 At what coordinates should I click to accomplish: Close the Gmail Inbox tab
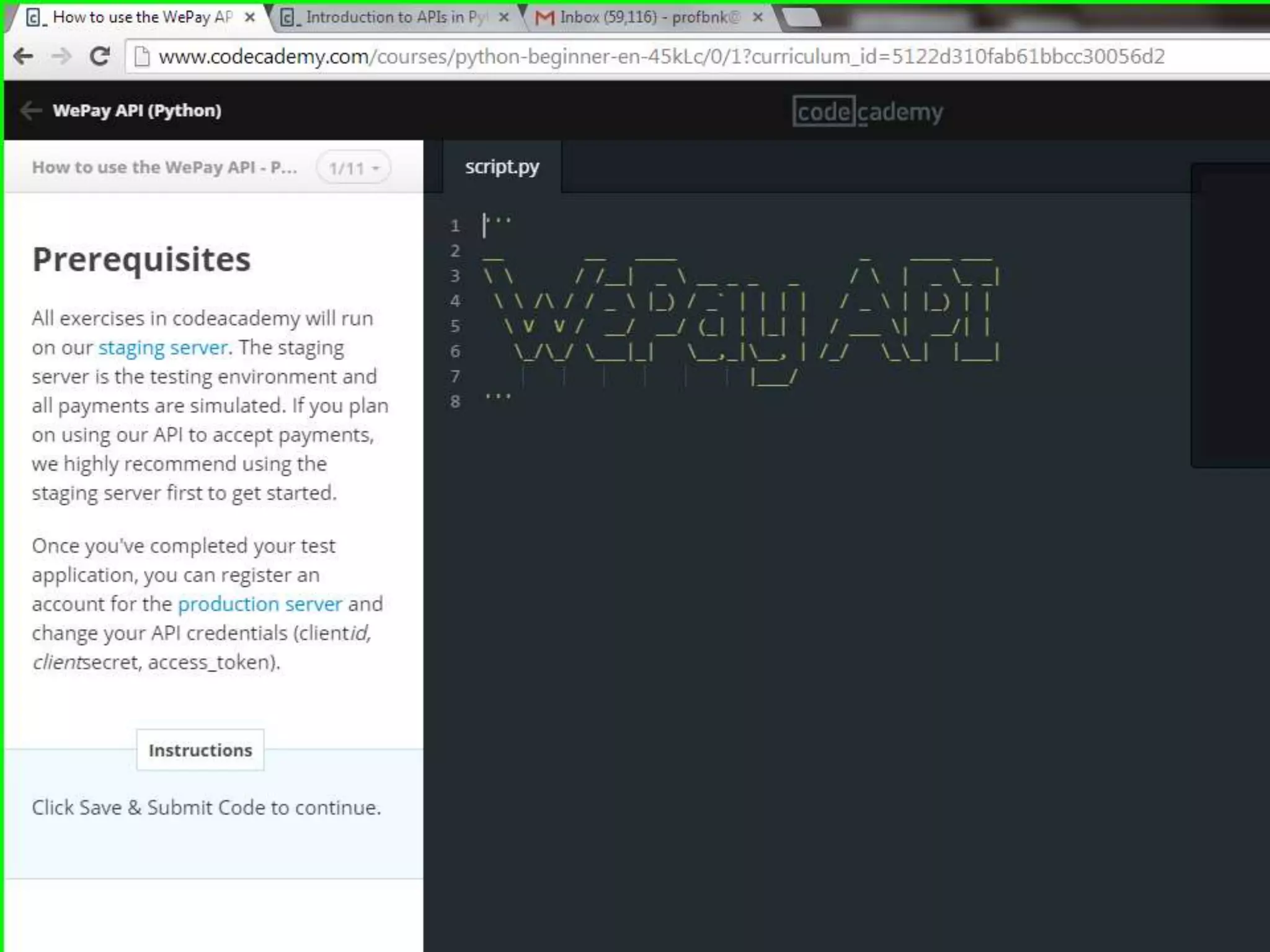tap(757, 17)
